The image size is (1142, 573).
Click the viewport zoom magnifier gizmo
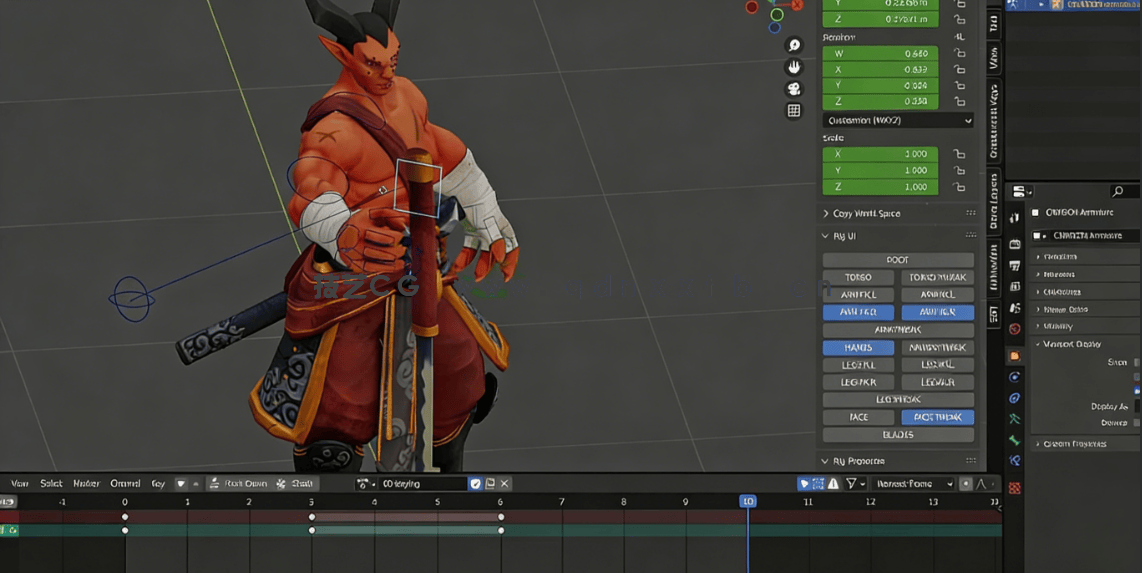pos(794,45)
